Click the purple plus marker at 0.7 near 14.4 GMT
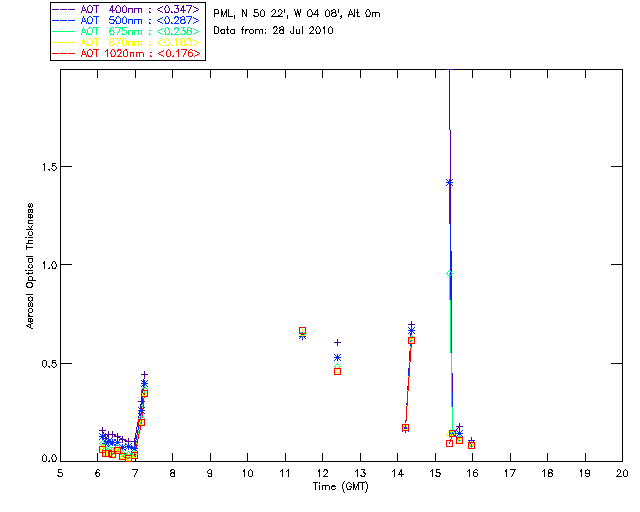Screen dimensions: 640x512 click(411, 325)
